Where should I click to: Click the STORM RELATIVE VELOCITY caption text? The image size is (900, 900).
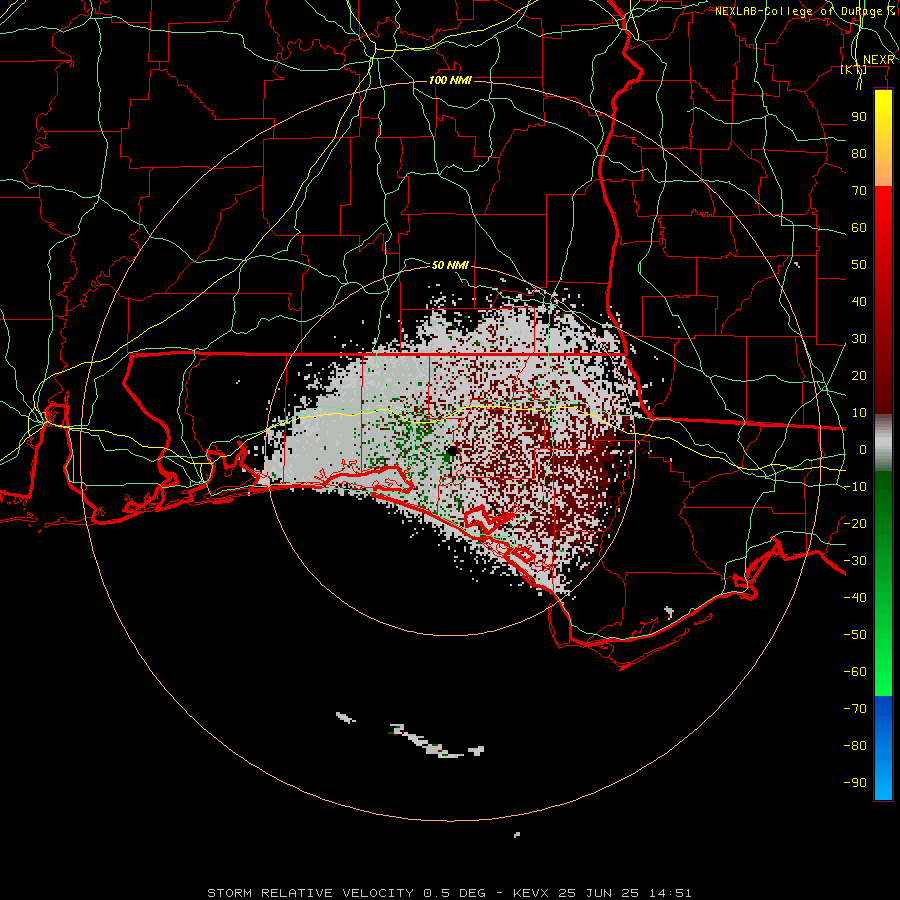click(311, 893)
